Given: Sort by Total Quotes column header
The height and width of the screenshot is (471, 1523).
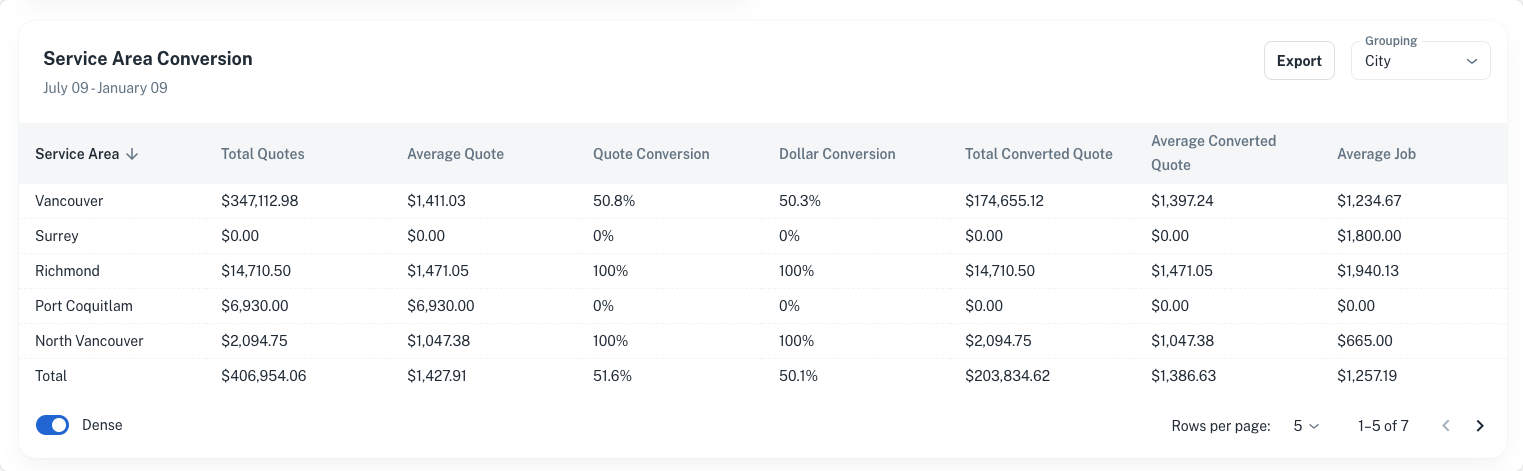Looking at the screenshot, I should coord(263,154).
